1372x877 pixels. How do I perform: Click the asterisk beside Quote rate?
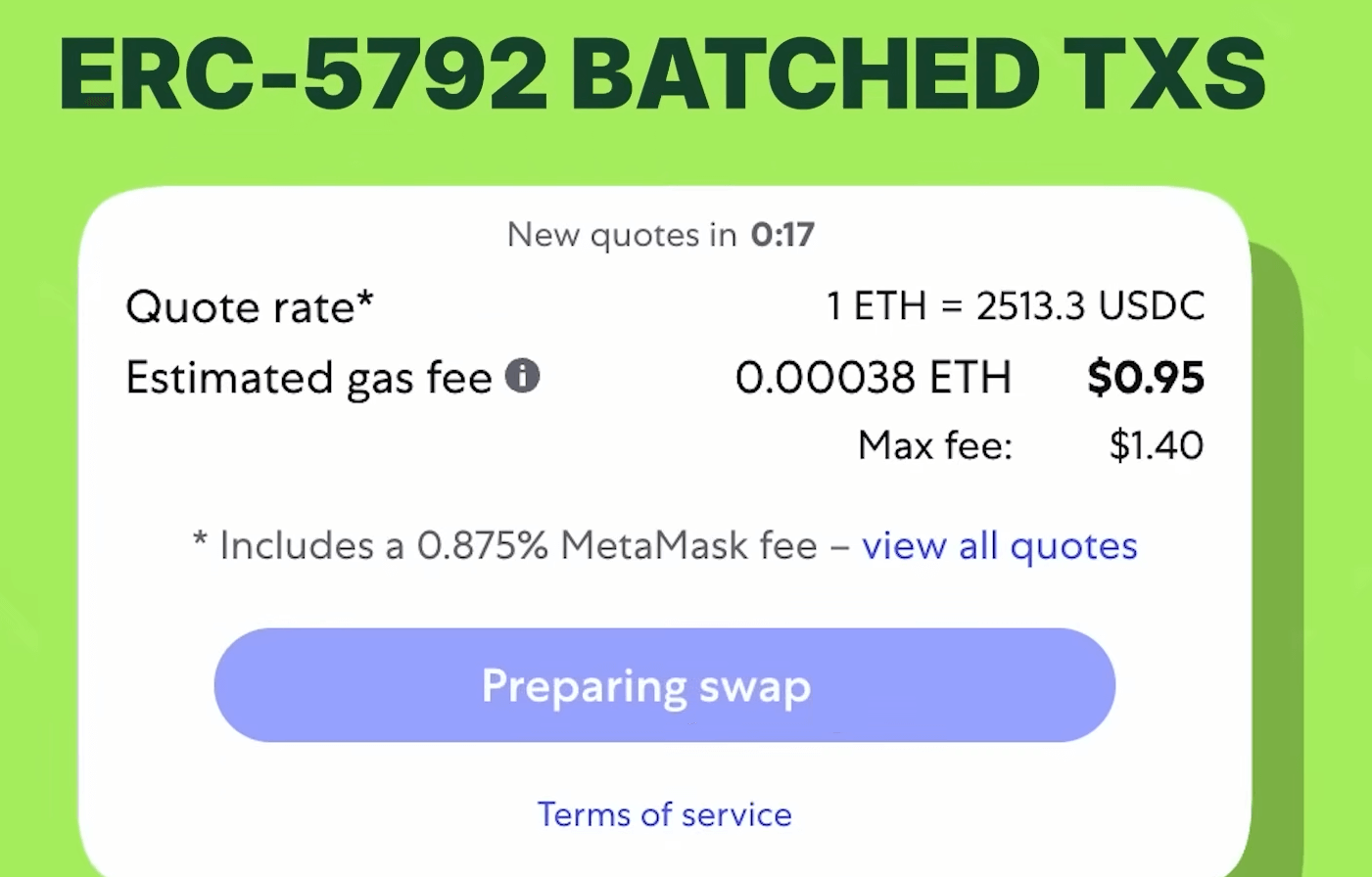(x=365, y=299)
